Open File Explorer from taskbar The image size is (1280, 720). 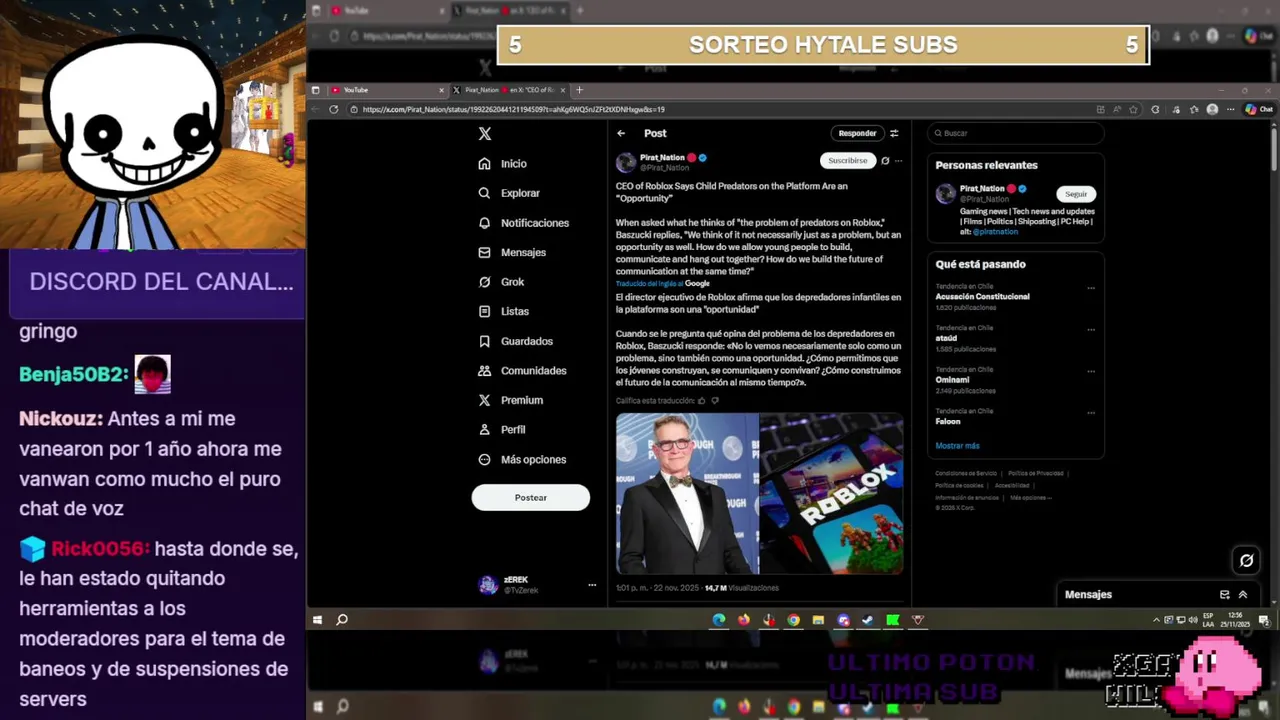coord(818,620)
